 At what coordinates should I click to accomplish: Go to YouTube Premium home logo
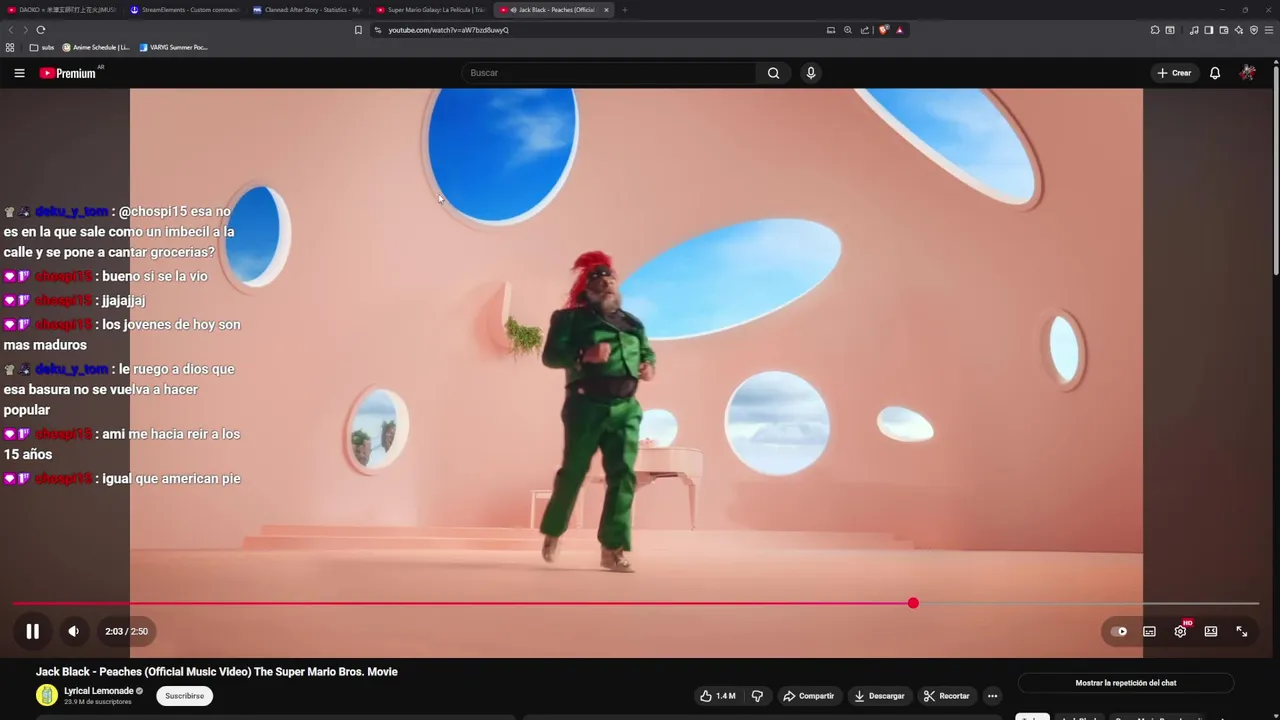[70, 73]
